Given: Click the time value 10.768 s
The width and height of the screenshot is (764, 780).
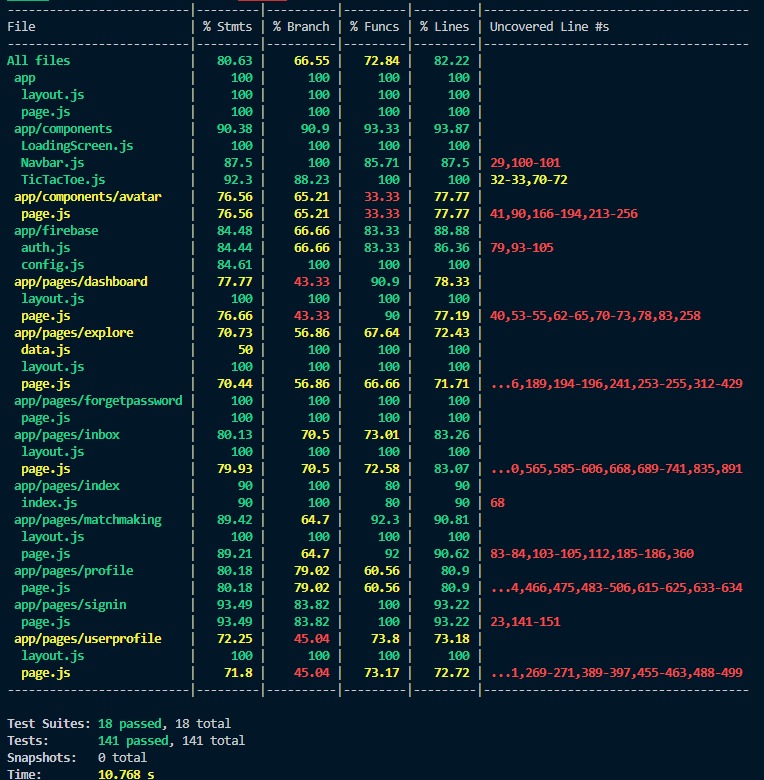Looking at the screenshot, I should click(x=126, y=774).
